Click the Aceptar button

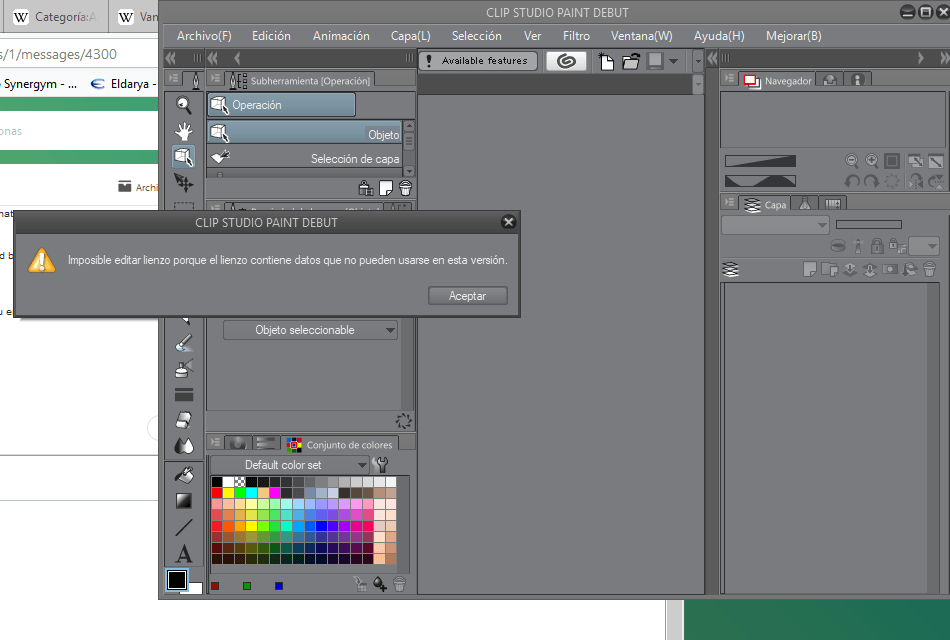pos(467,296)
